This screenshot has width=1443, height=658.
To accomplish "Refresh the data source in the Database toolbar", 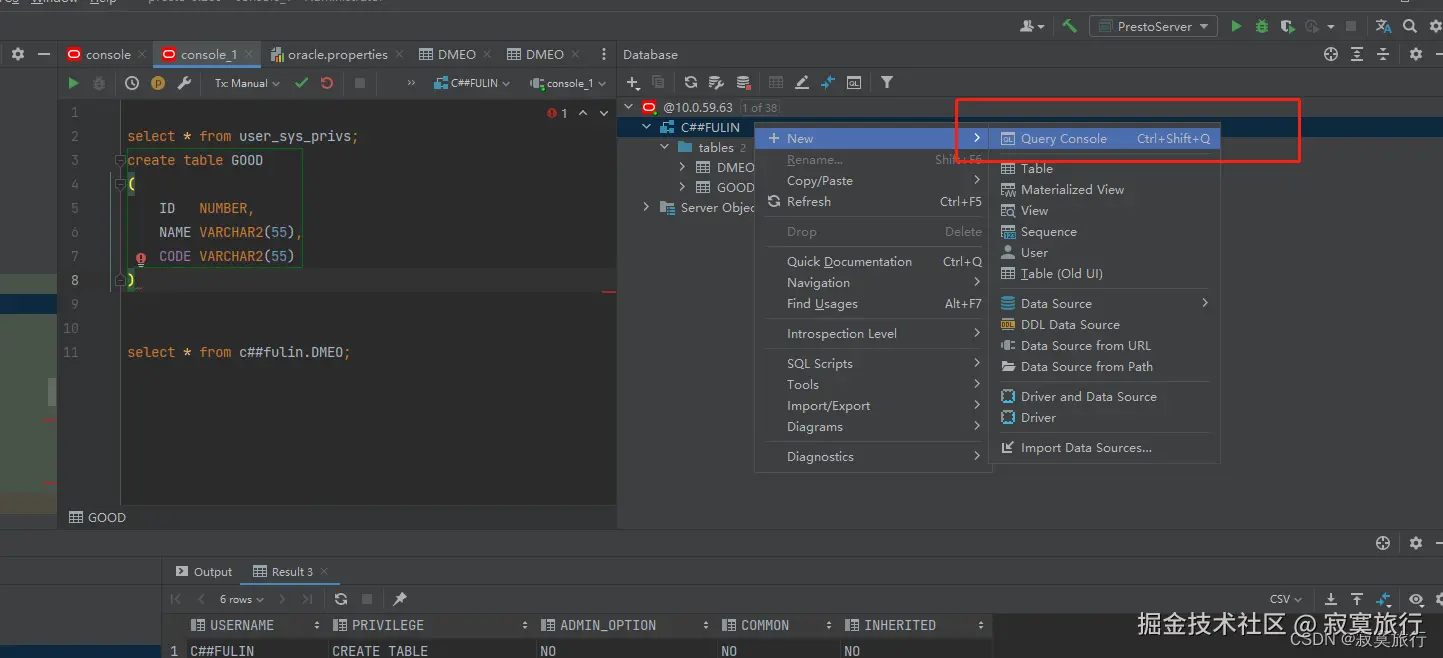I will [x=690, y=83].
